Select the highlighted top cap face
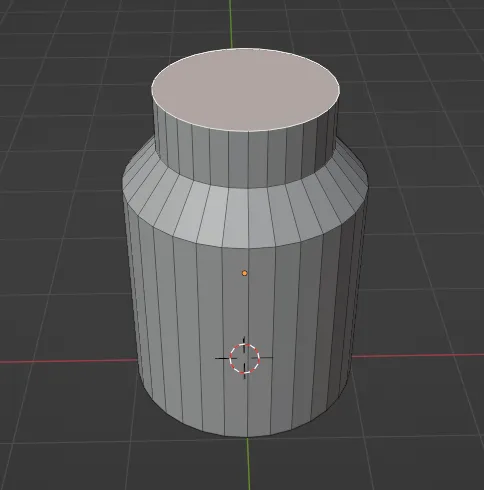Viewport: 484px width, 490px height. (x=246, y=90)
